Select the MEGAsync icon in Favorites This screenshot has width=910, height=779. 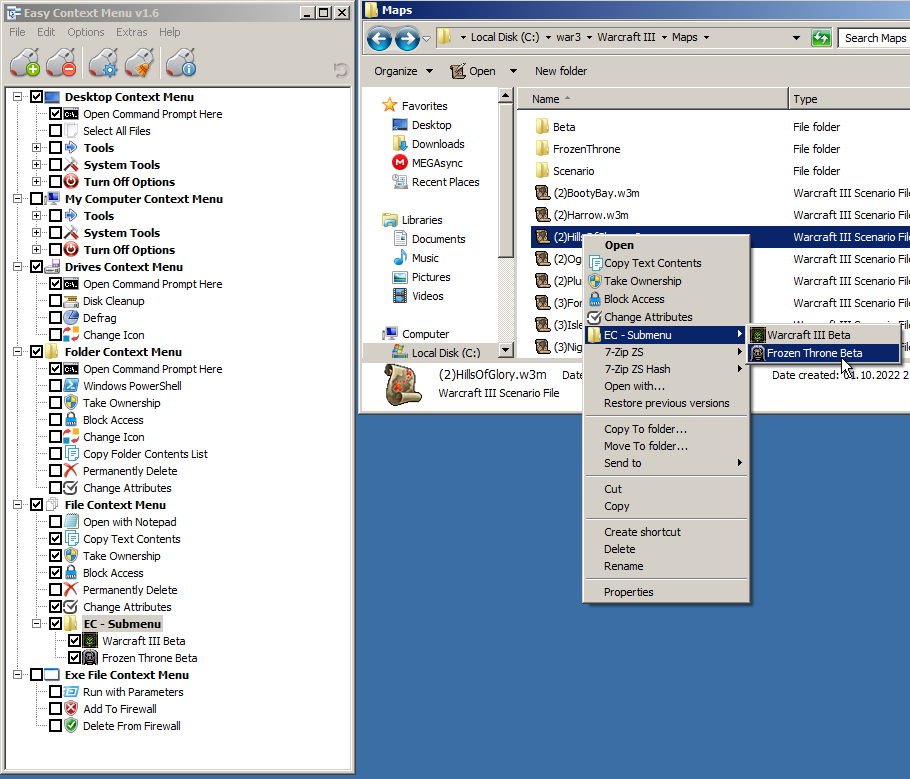(x=400, y=163)
